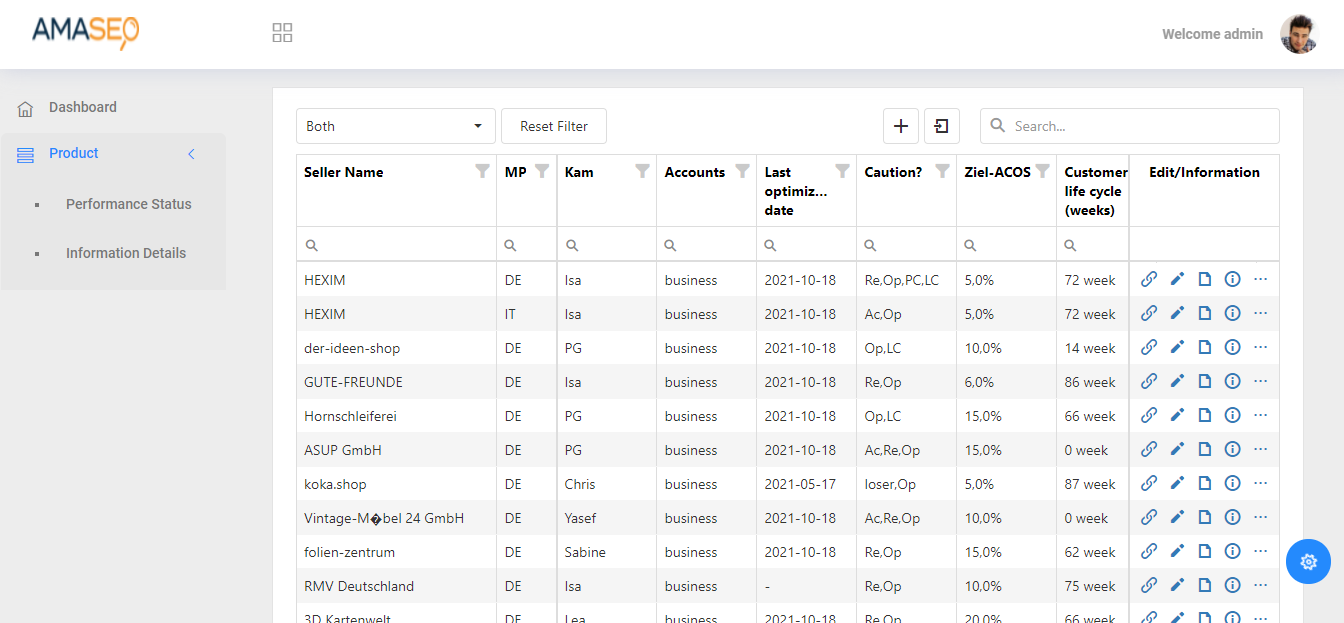Open link icon for GUTE-FREUNDE row
Image resolution: width=1344 pixels, height=623 pixels.
pos(1149,382)
